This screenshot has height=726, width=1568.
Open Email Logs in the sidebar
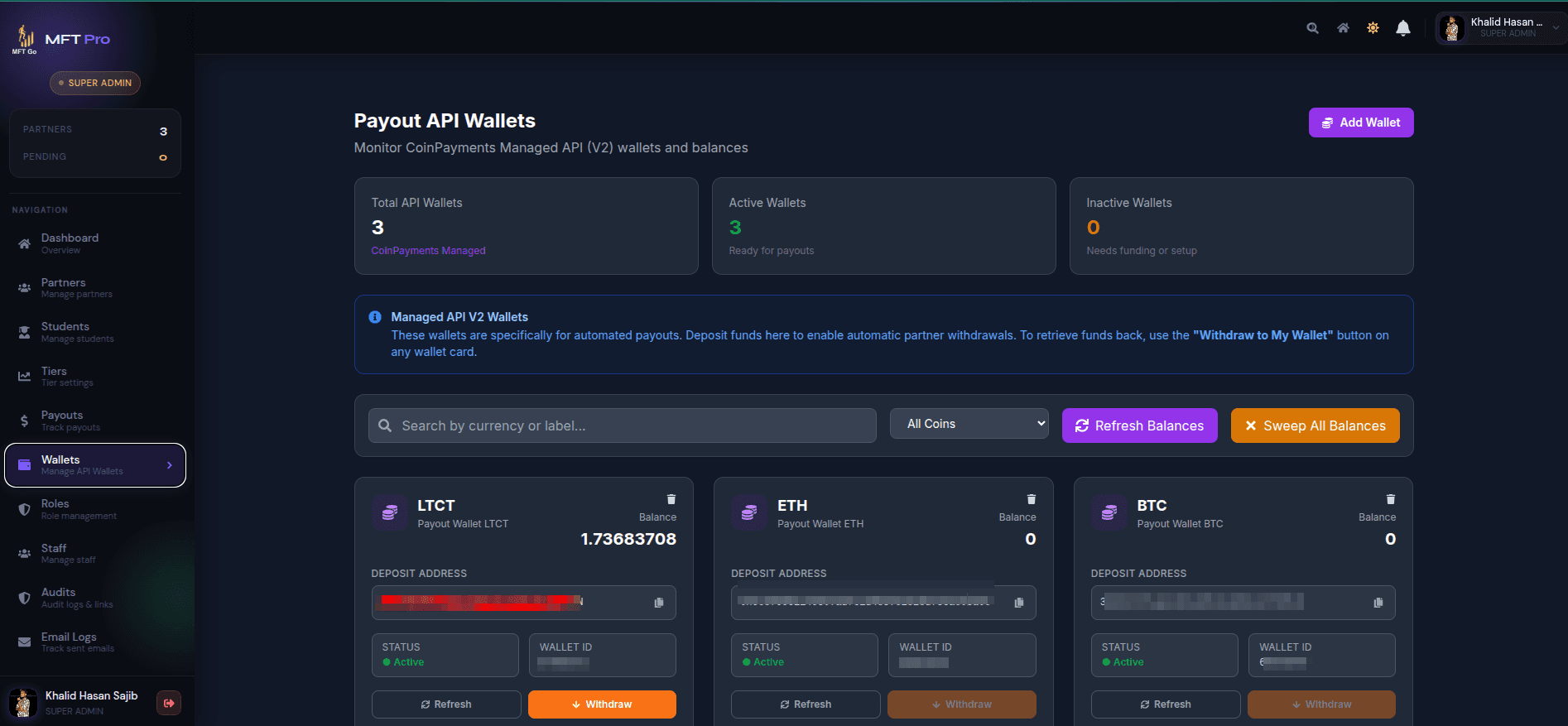(95, 642)
